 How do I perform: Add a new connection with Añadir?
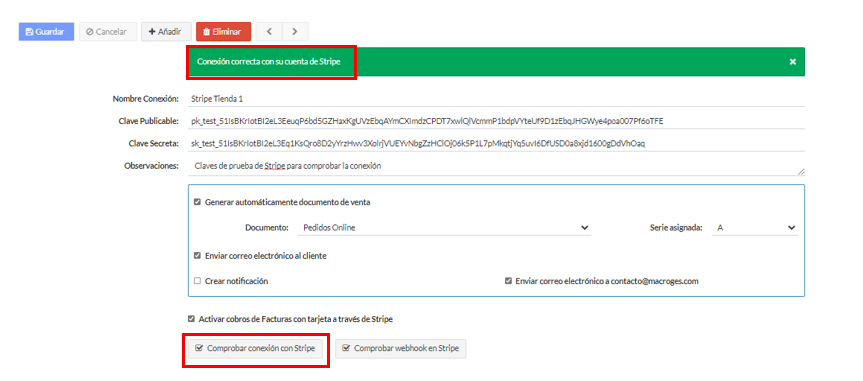(166, 32)
